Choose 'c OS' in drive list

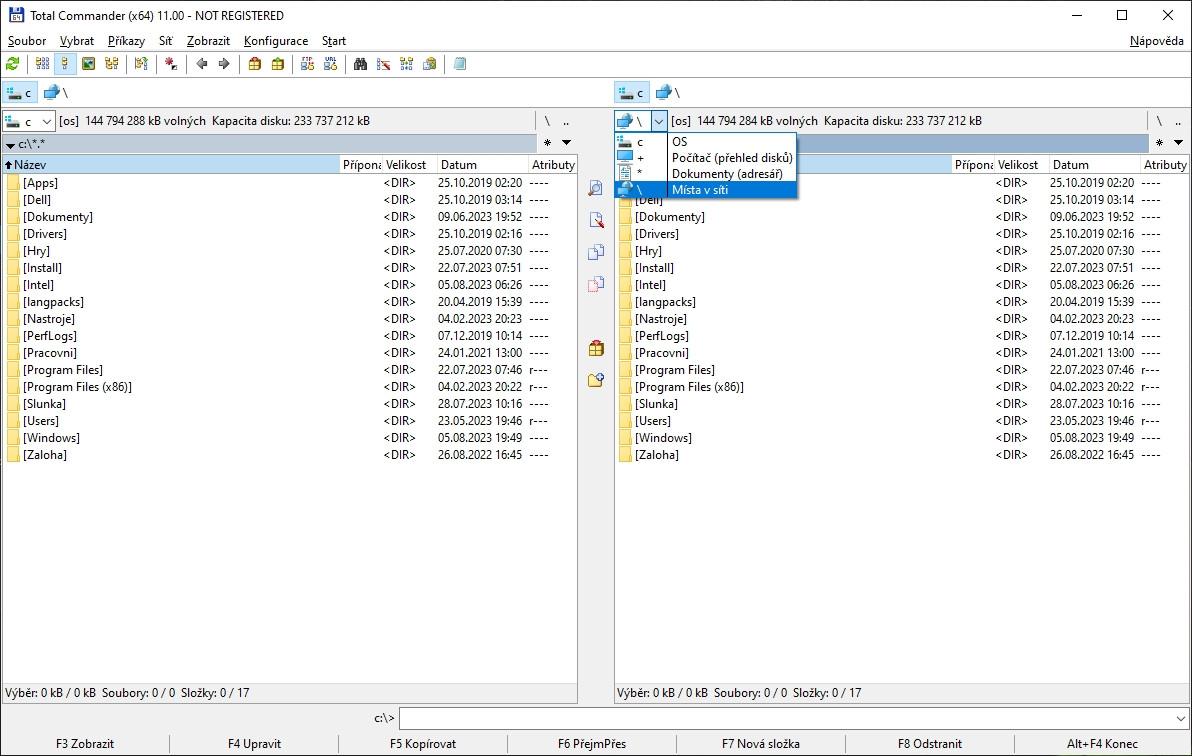(x=705, y=141)
